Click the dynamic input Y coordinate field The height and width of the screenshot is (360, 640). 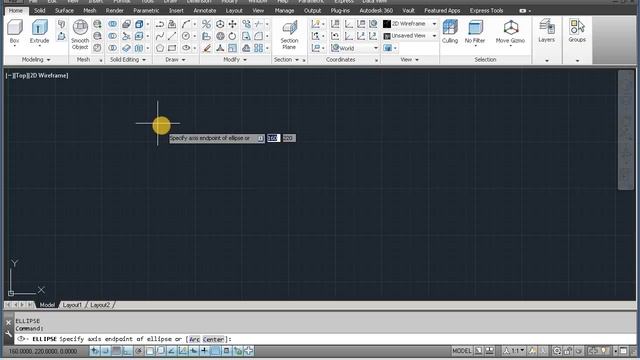[x=289, y=138]
